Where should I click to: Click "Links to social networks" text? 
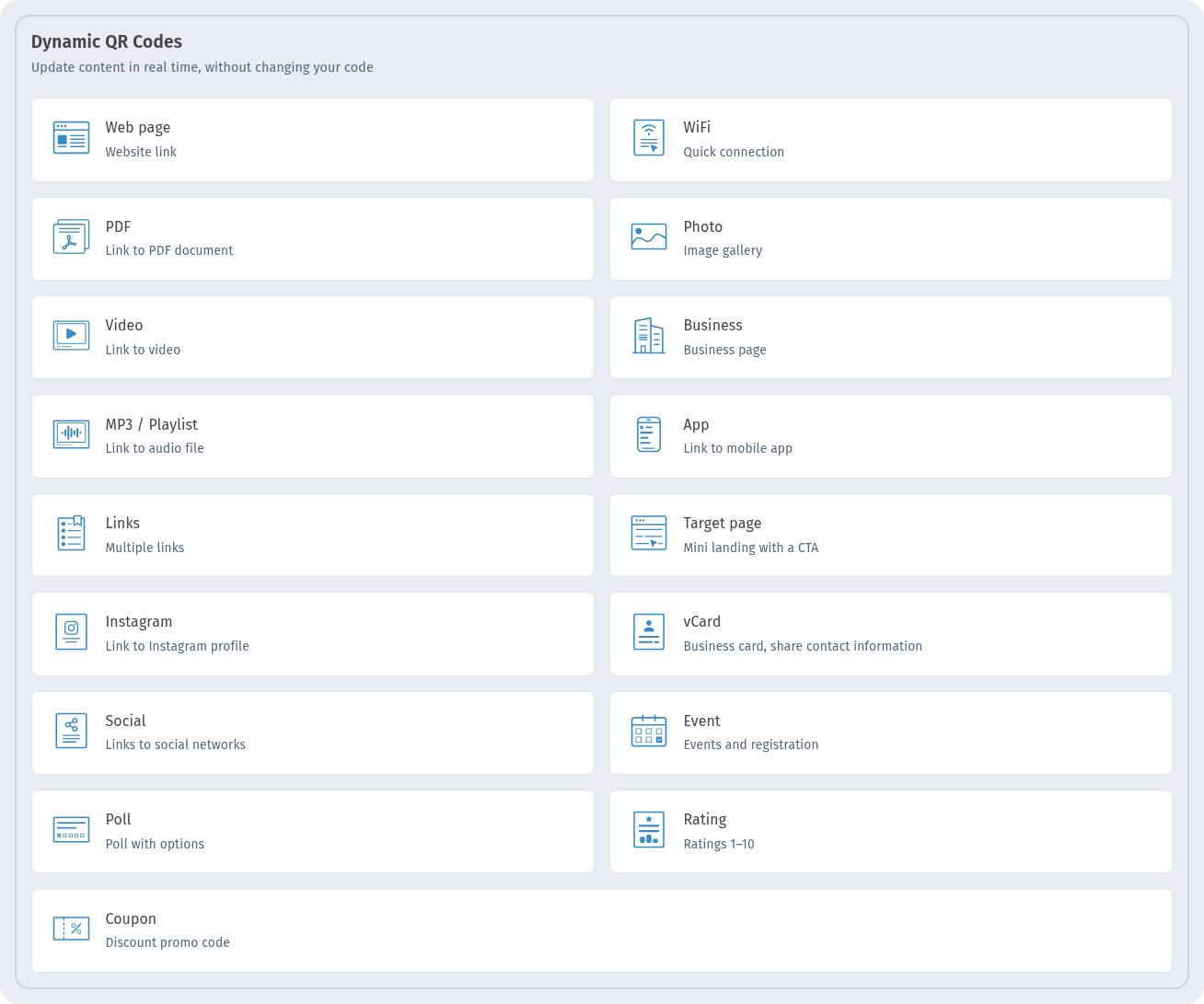pos(175,744)
